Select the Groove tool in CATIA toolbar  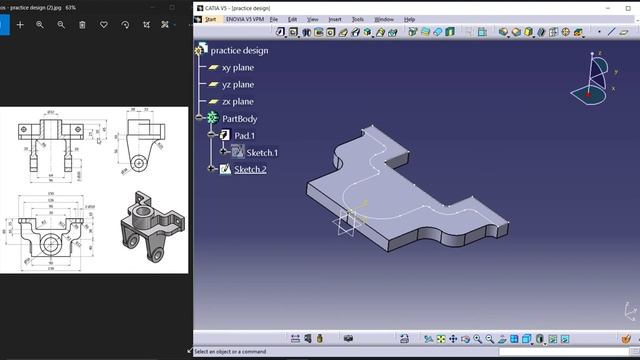click(x=318, y=32)
